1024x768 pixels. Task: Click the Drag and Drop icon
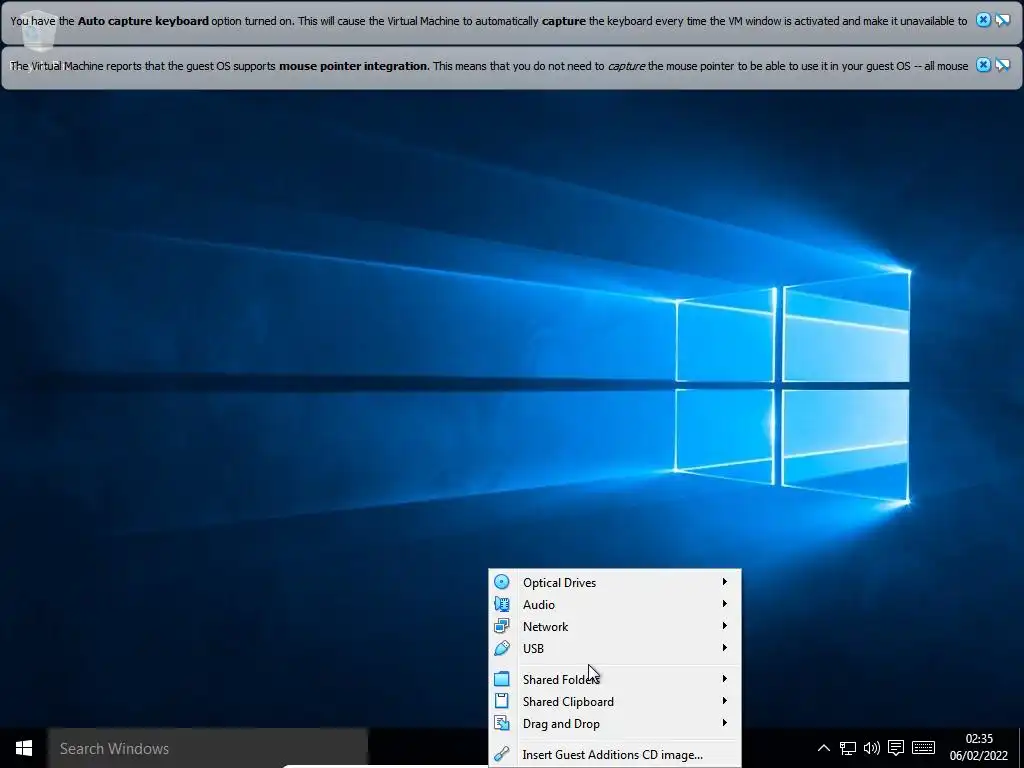pyautogui.click(x=502, y=723)
